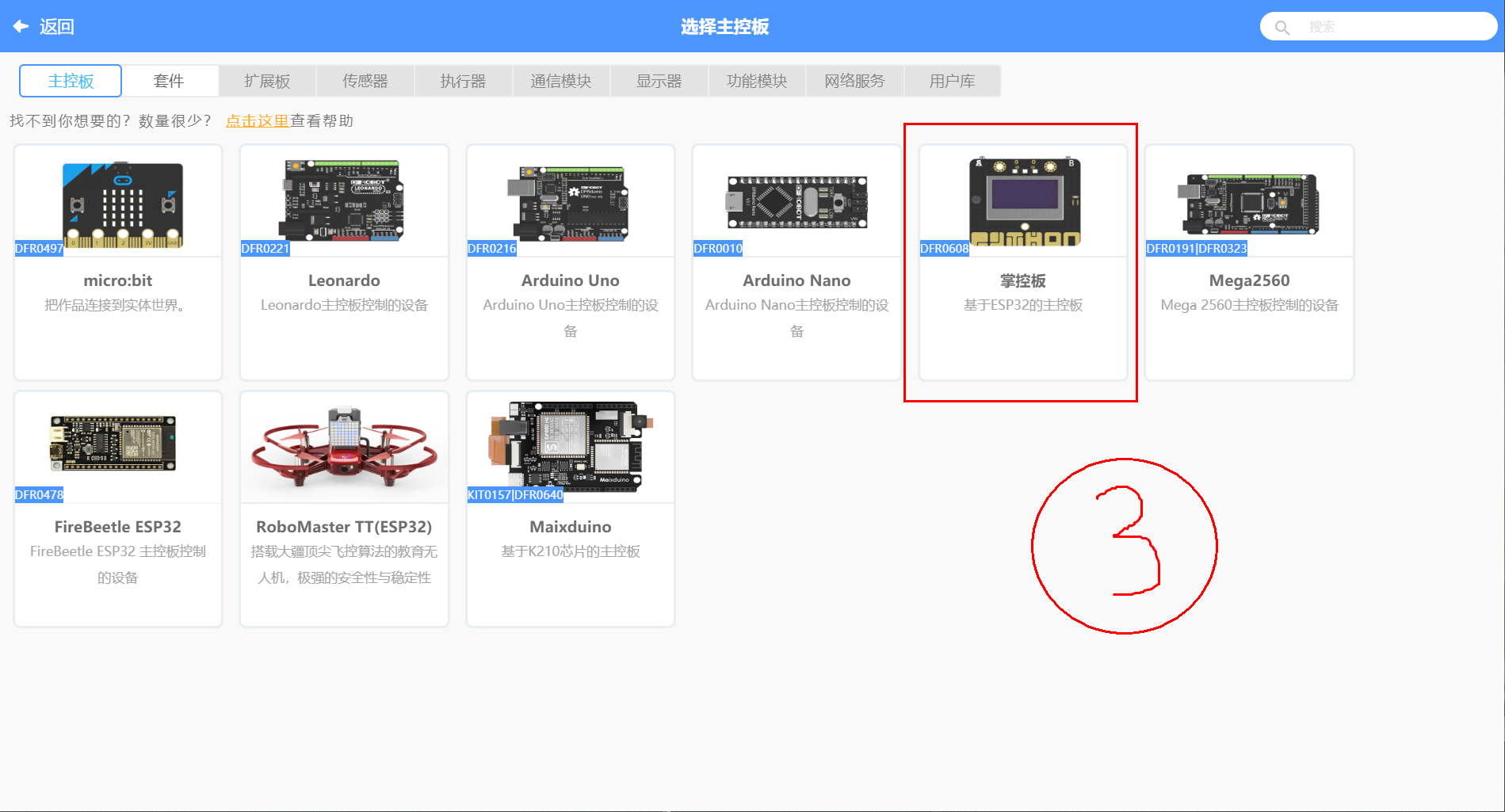
Task: Select the 掌控板 board image
Action: [1025, 201]
